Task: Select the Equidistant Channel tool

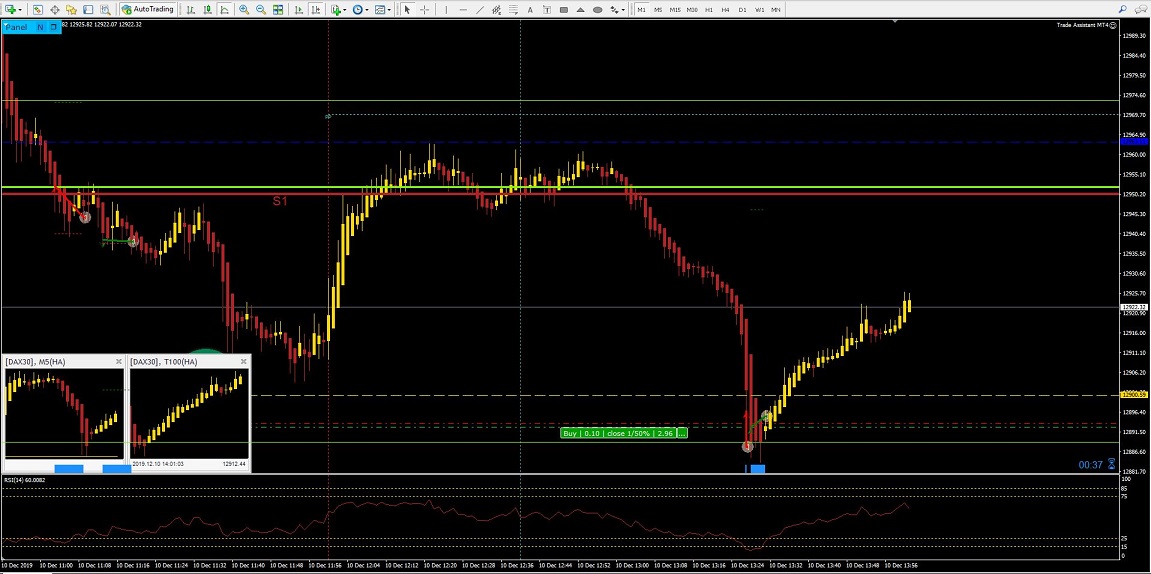Action: pos(497,10)
